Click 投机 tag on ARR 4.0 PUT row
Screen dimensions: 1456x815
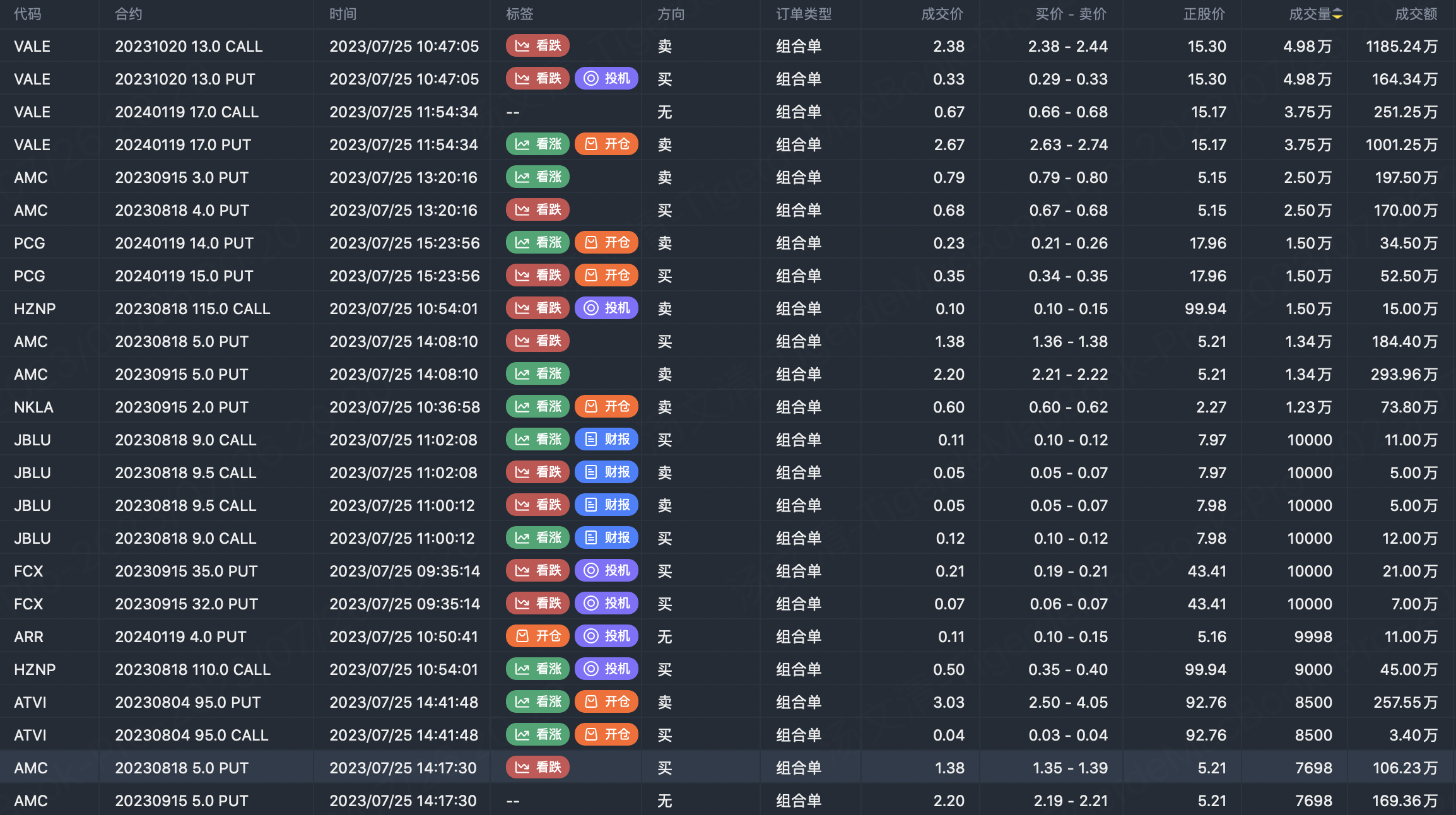pyautogui.click(x=606, y=636)
